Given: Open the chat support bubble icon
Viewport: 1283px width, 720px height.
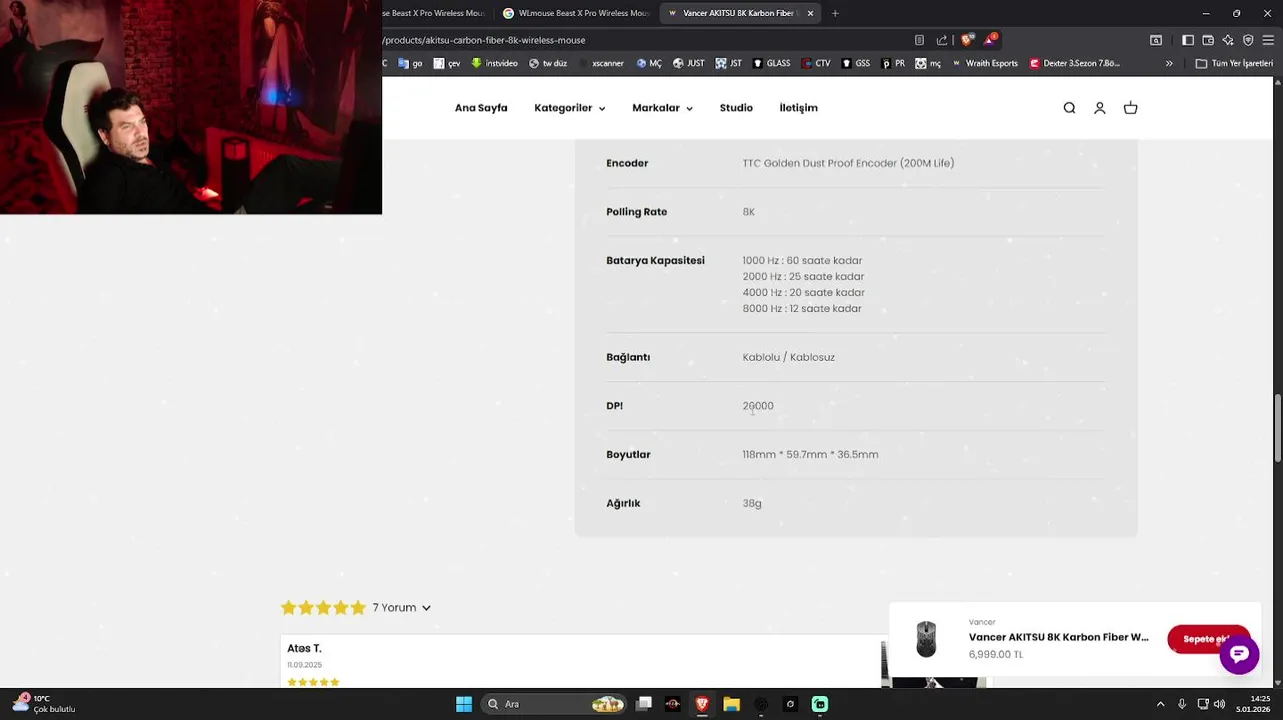Looking at the screenshot, I should pos(1239,654).
